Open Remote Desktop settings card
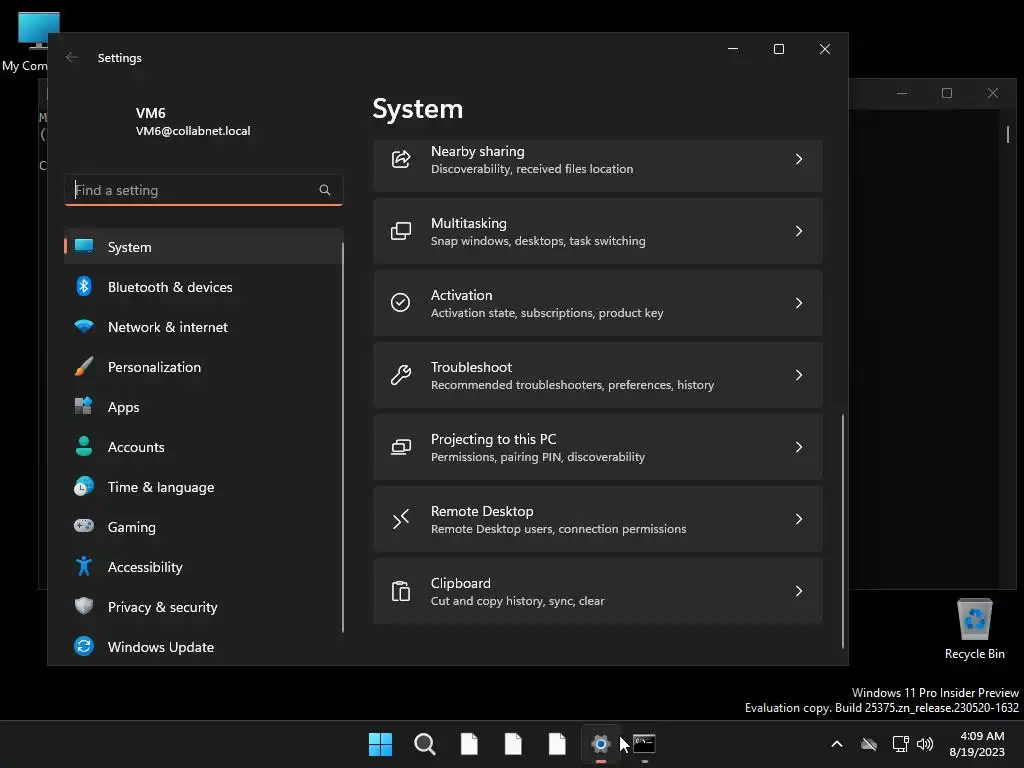The height and width of the screenshot is (768, 1024). click(598, 519)
